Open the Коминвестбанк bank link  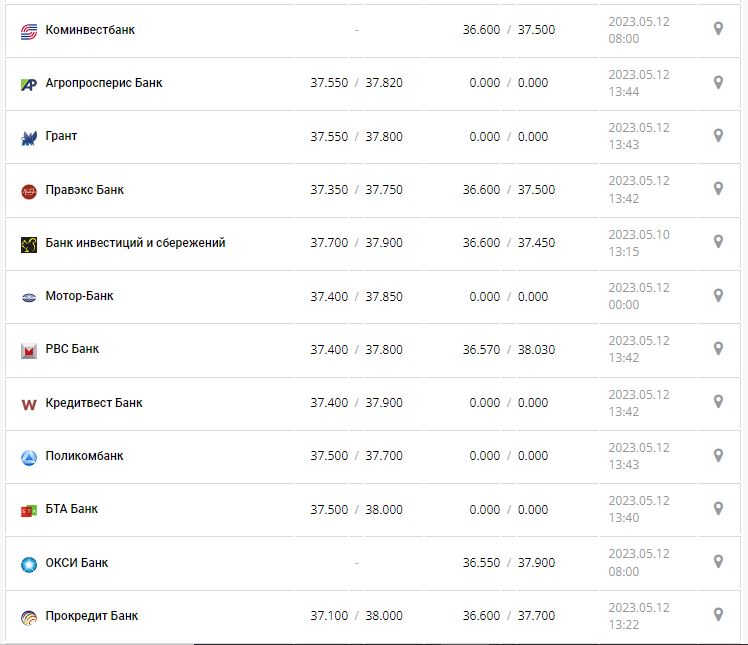tap(90, 30)
